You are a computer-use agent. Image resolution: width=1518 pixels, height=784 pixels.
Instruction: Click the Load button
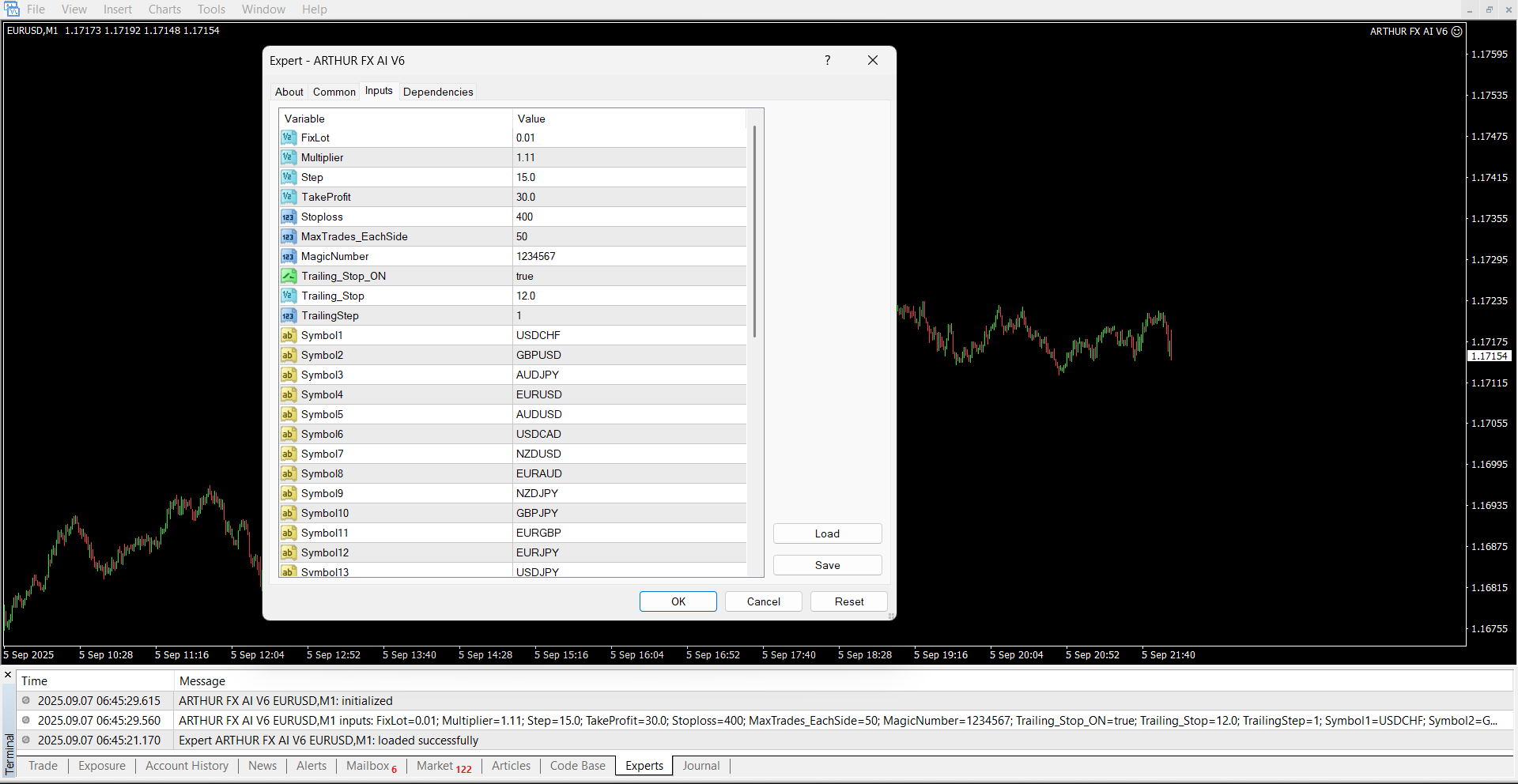pos(827,533)
